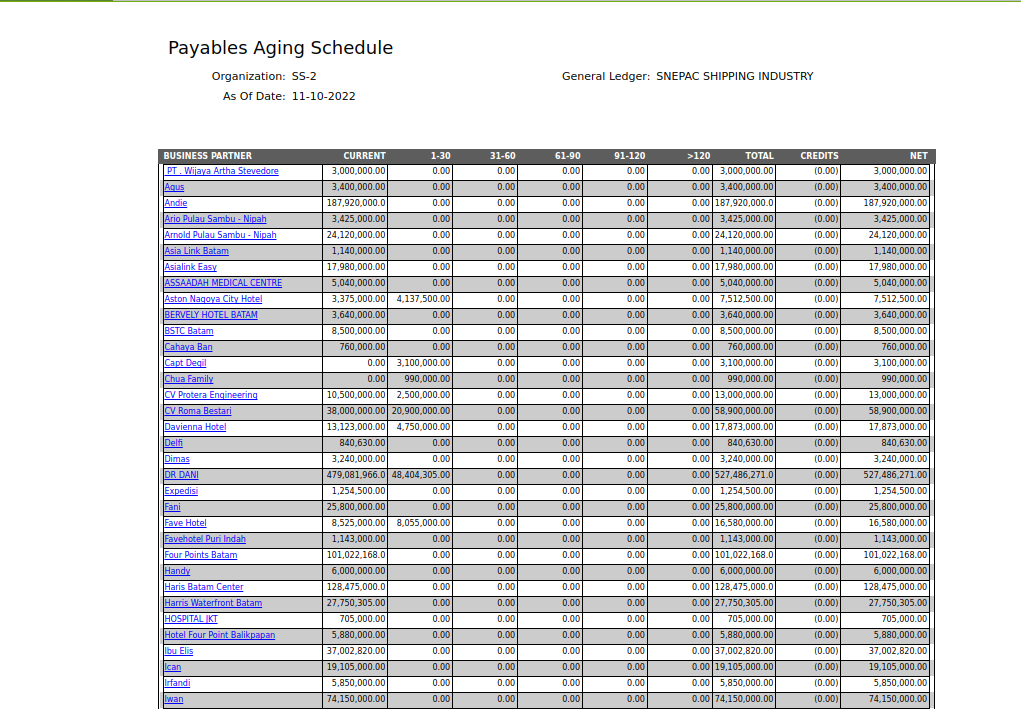Open the Four Points Batam link
1021x709 pixels.
tap(201, 555)
